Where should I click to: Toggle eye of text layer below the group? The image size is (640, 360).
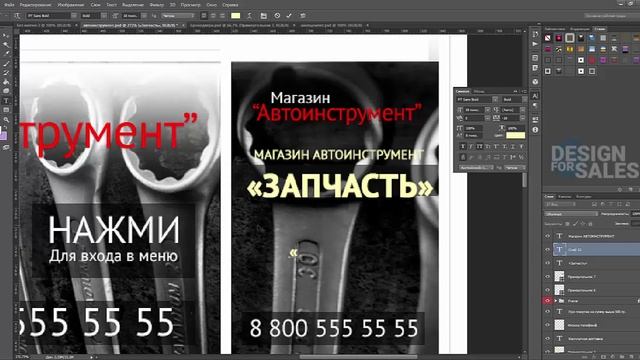coord(548,311)
